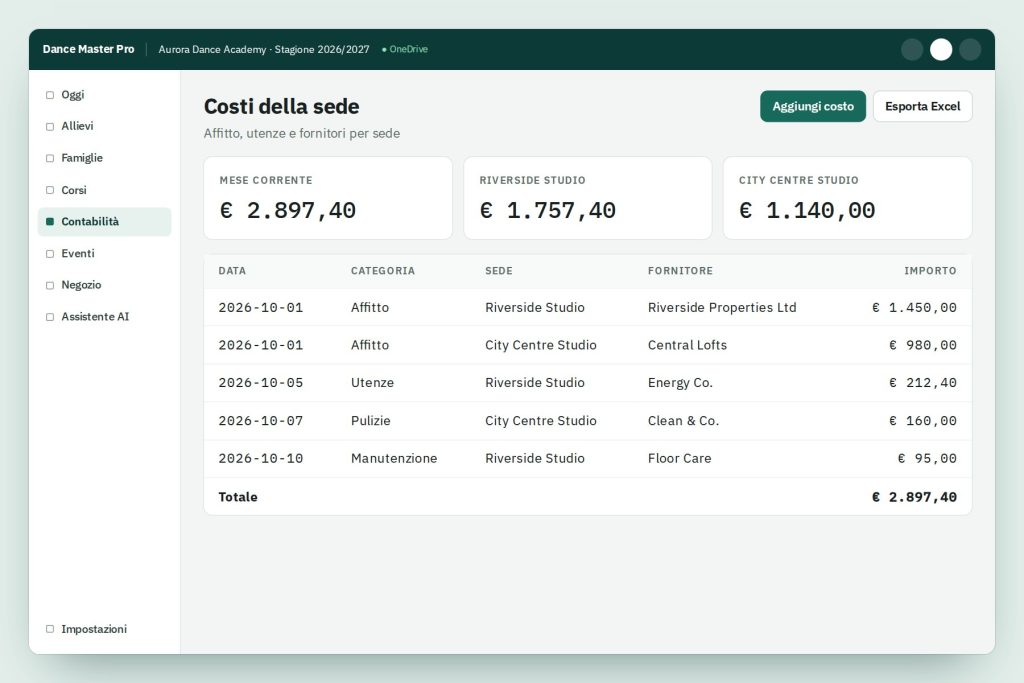
Task: Click the square icon beside Negozio
Action: click(x=50, y=285)
